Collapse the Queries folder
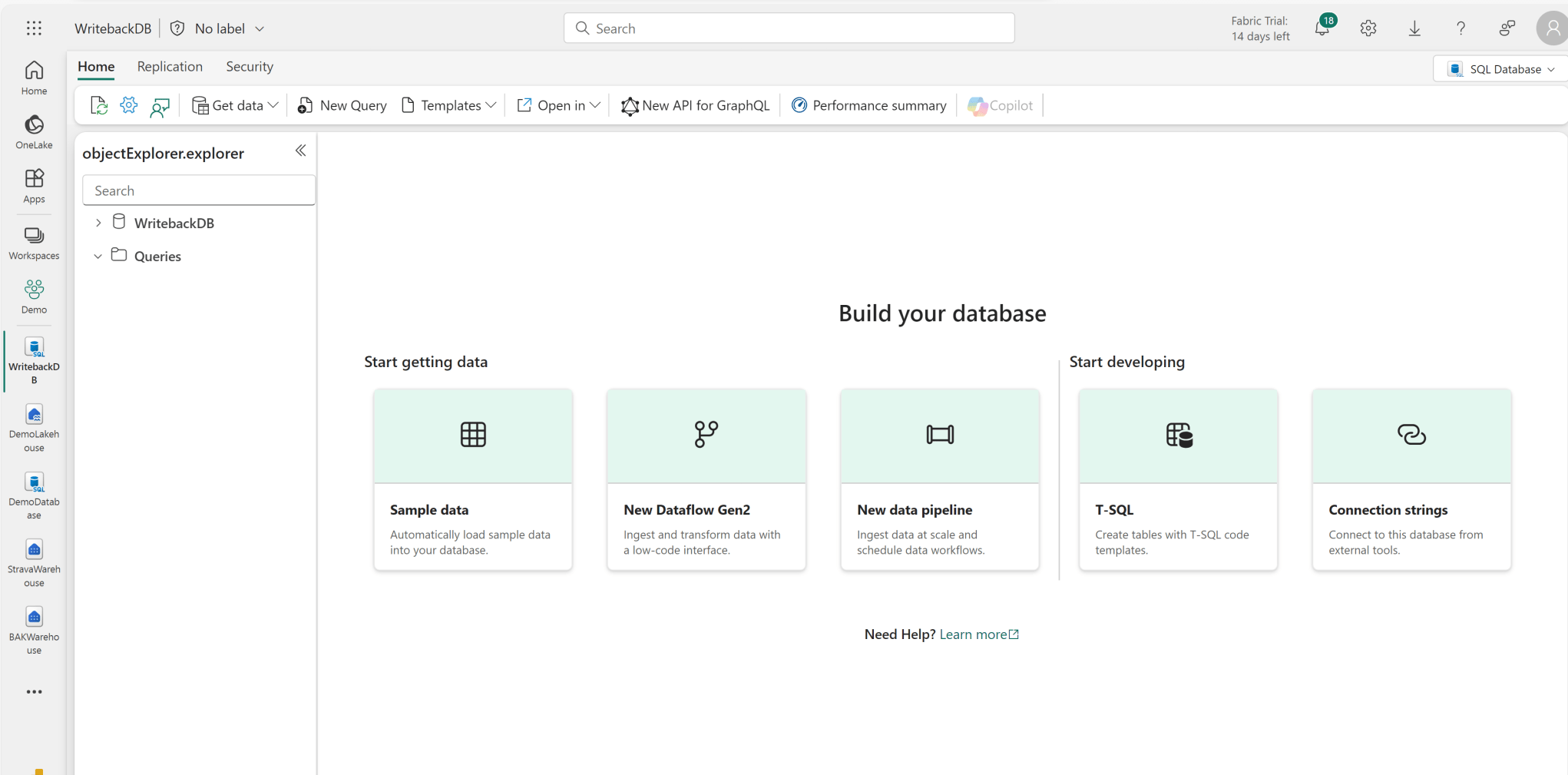This screenshot has width=1568, height=775. [98, 256]
